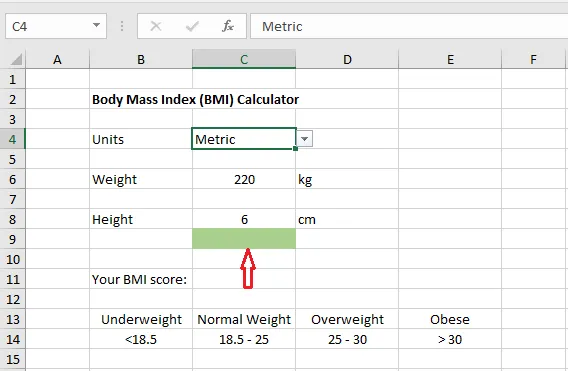Click the cm unit cell
The width and height of the screenshot is (568, 371).
pos(347,219)
